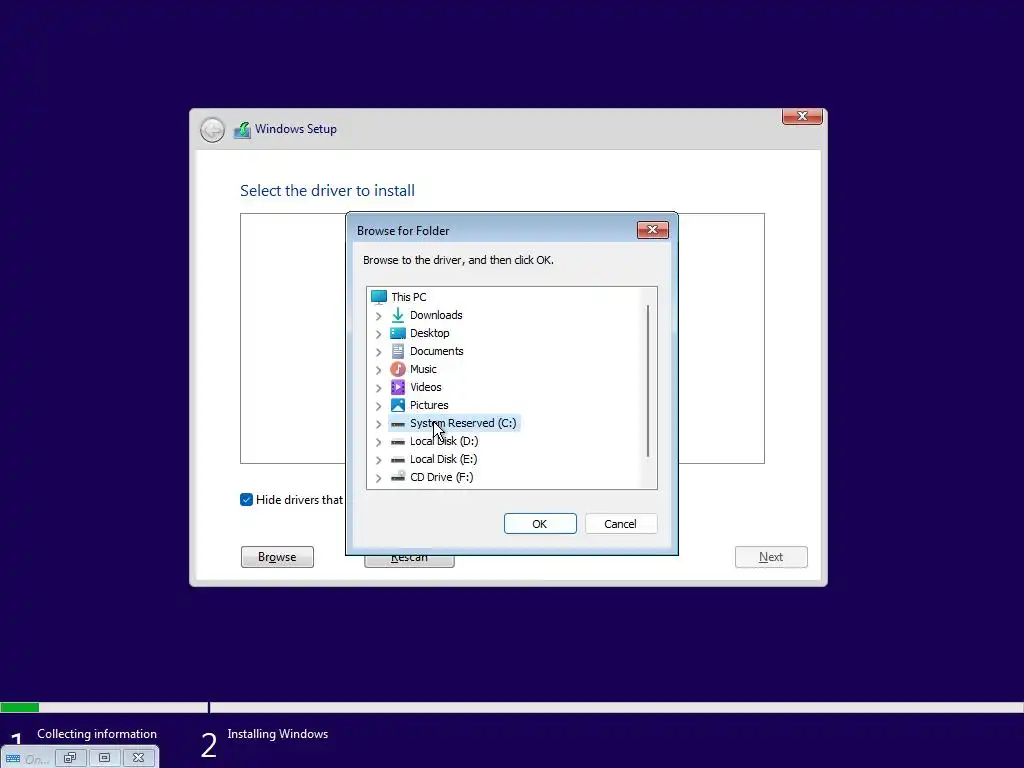Select the CD Drive (F:) disc icon
The width and height of the screenshot is (1024, 768).
click(x=398, y=477)
